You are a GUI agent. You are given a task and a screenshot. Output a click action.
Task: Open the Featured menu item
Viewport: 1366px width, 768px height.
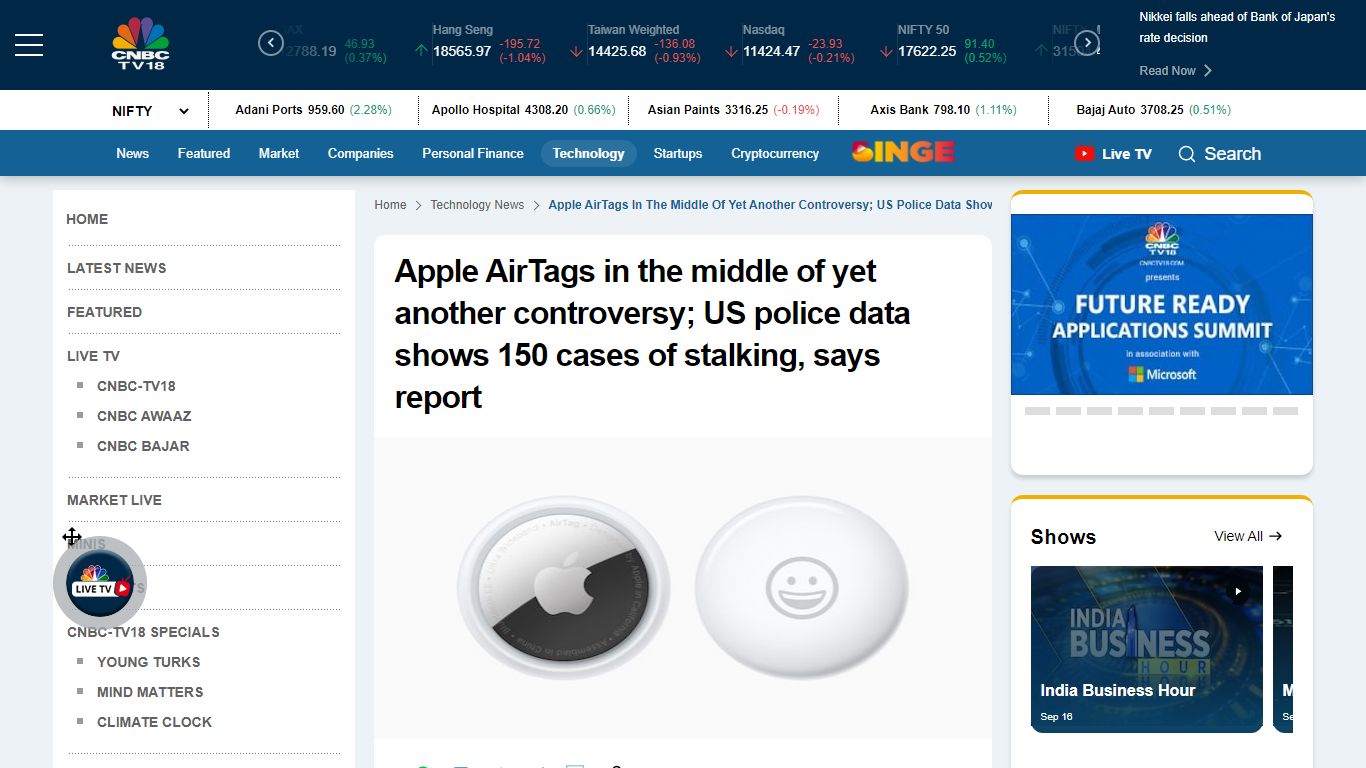204,153
